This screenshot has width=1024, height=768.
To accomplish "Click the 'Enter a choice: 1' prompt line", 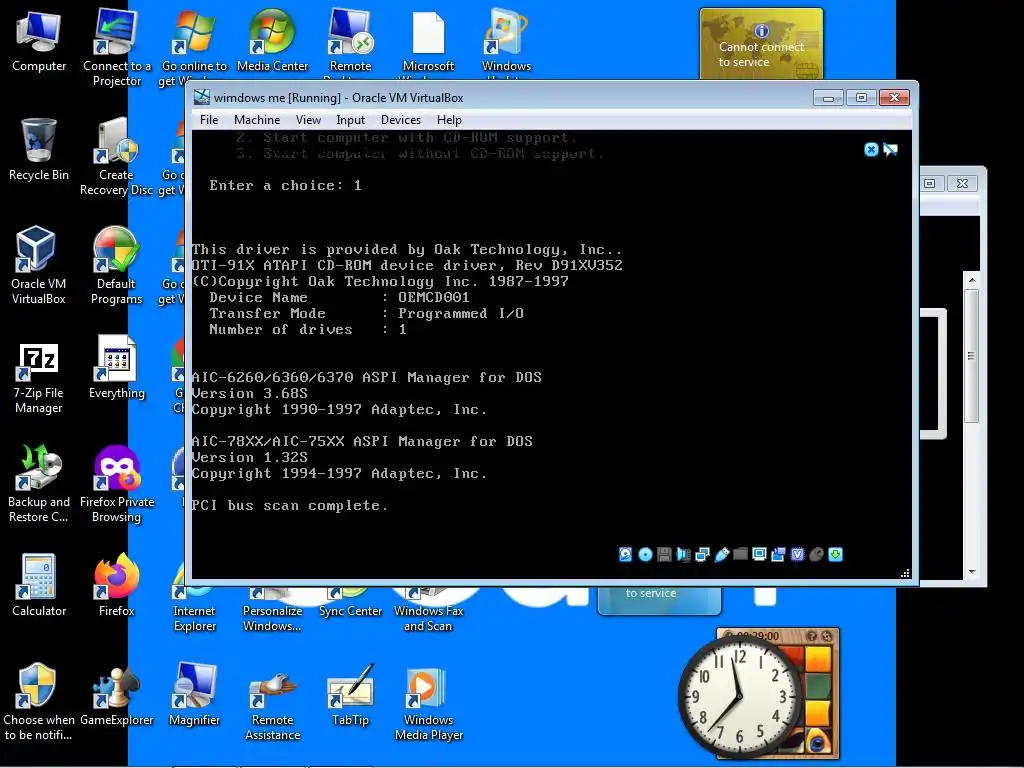I will coord(285,185).
